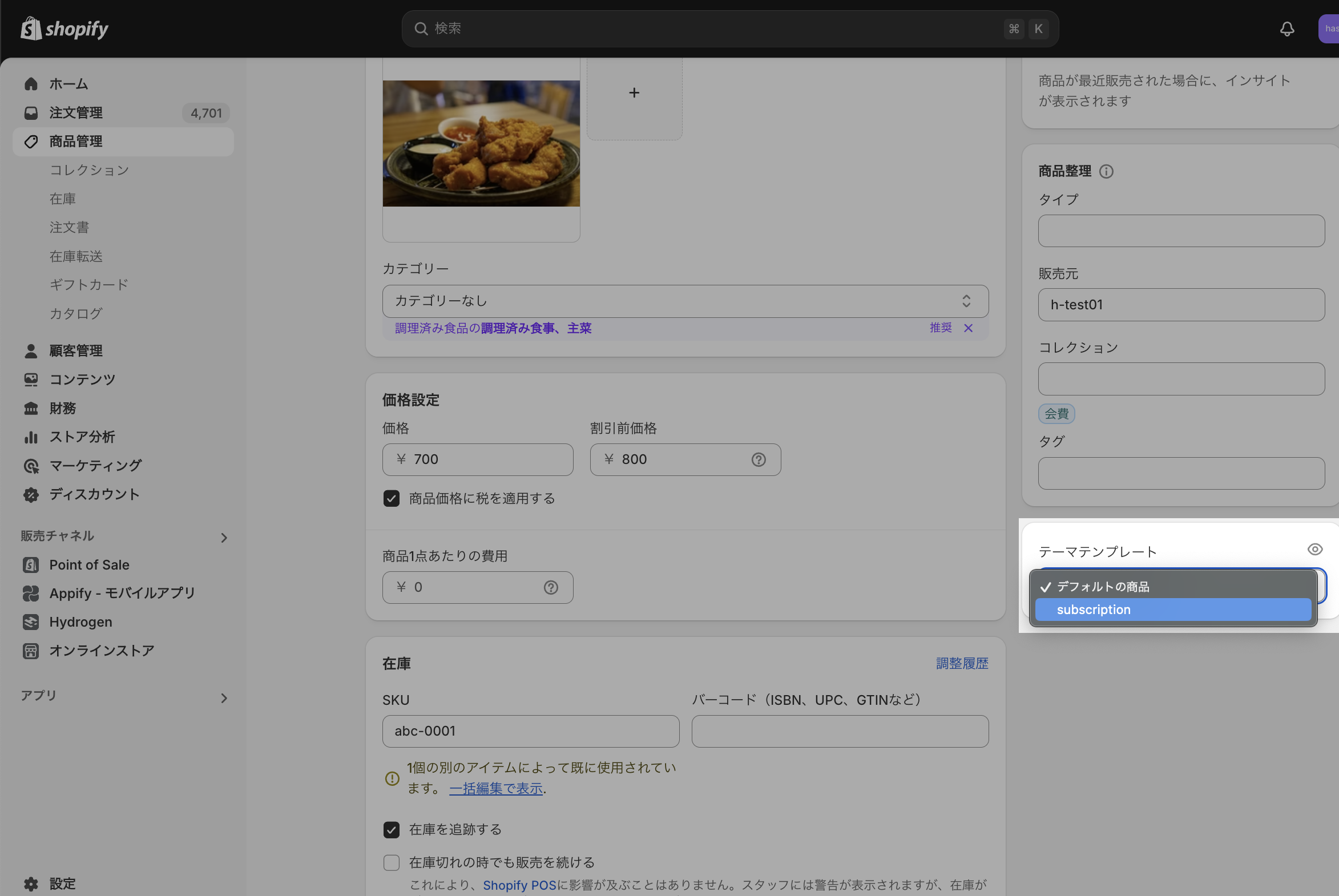
Task: Open the カテゴリーなし category dropdown
Action: (685, 301)
